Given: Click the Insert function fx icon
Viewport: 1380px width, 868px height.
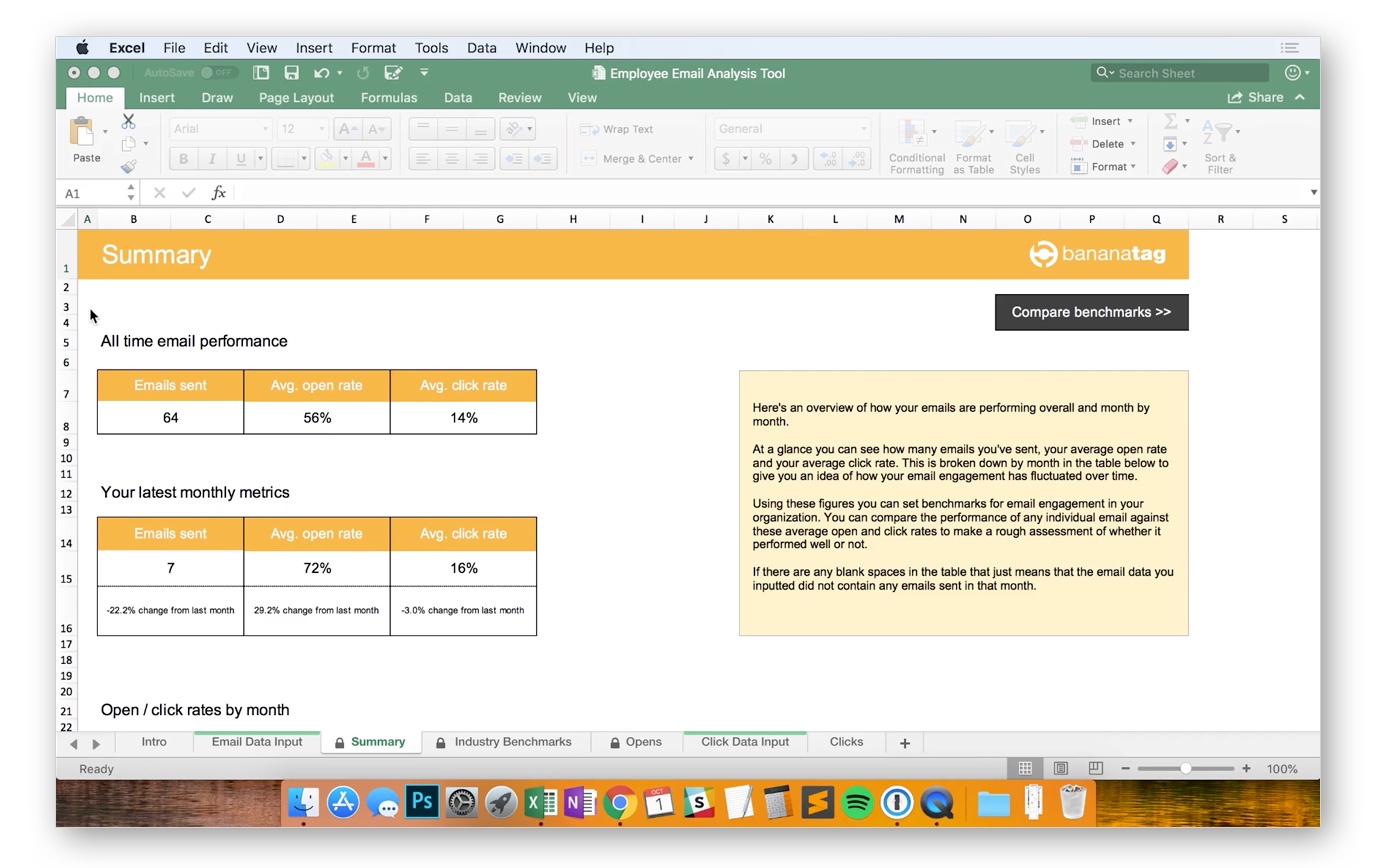Looking at the screenshot, I should pos(219,193).
